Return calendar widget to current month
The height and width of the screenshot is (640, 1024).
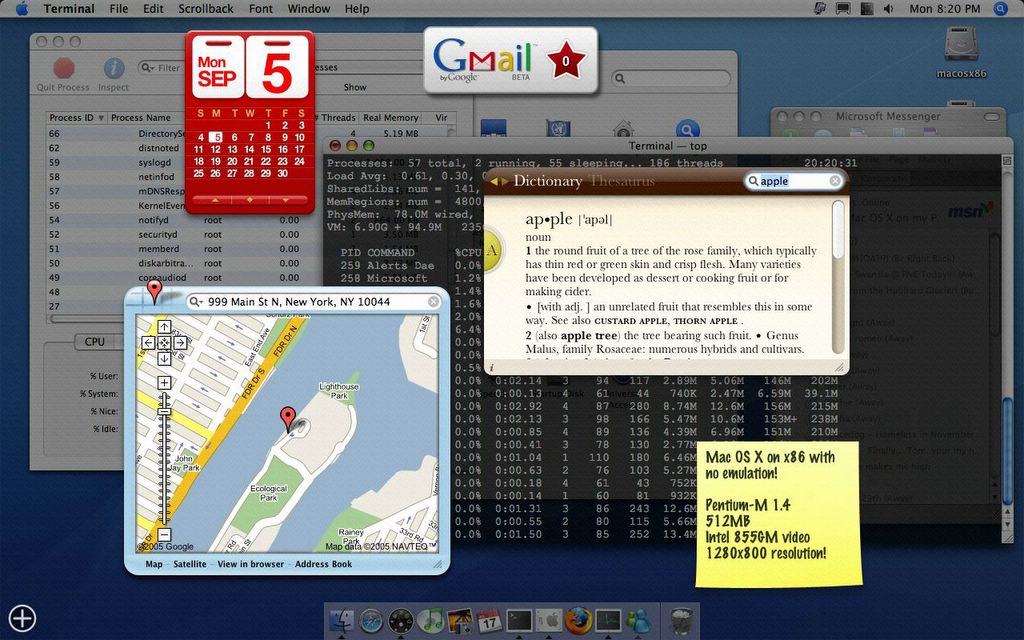[249, 200]
